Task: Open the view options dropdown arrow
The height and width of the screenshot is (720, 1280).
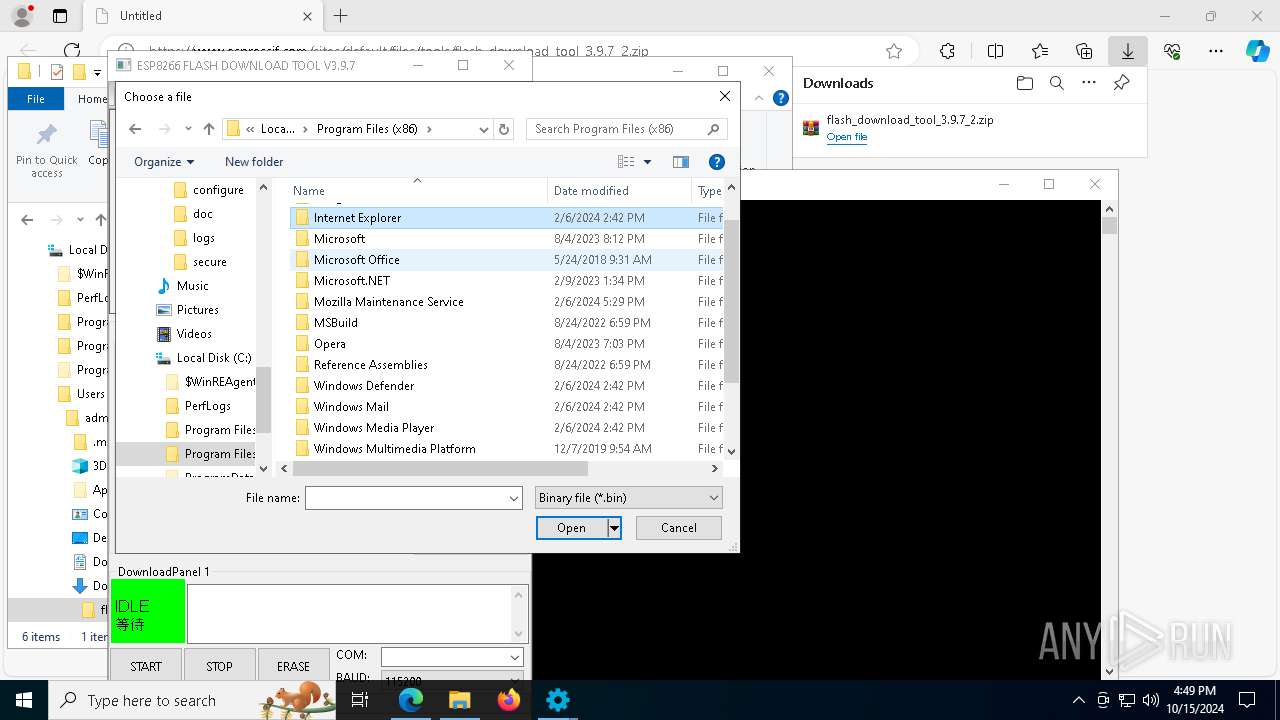Action: [647, 162]
